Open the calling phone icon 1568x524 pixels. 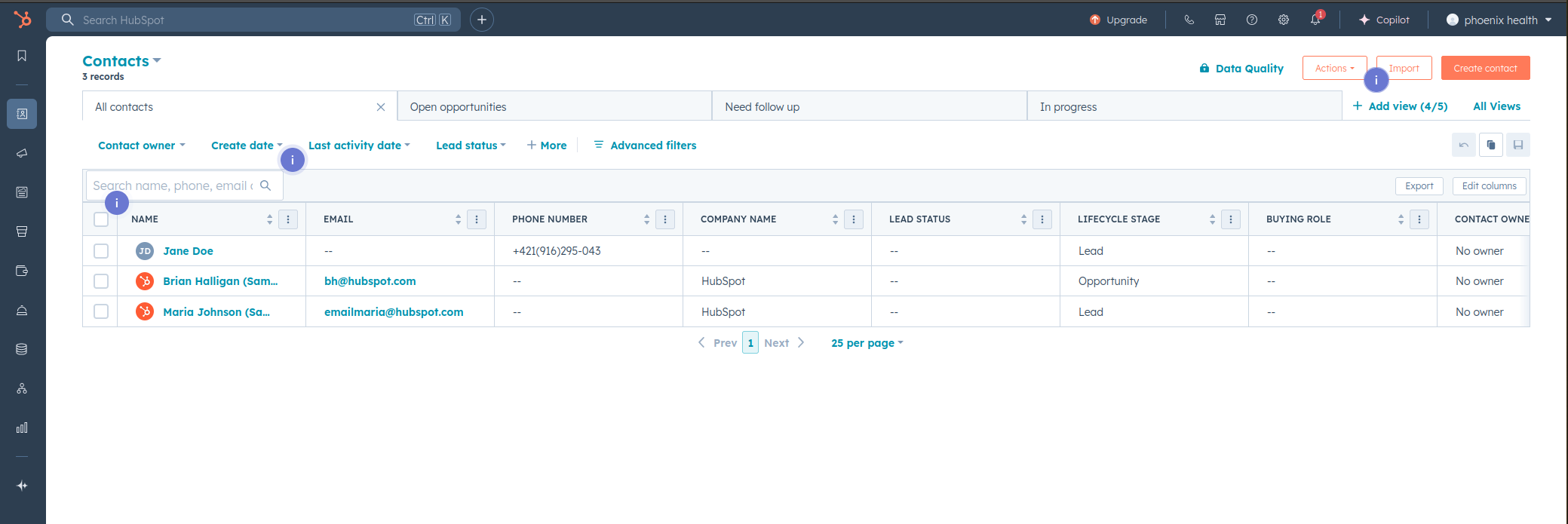tap(1189, 20)
